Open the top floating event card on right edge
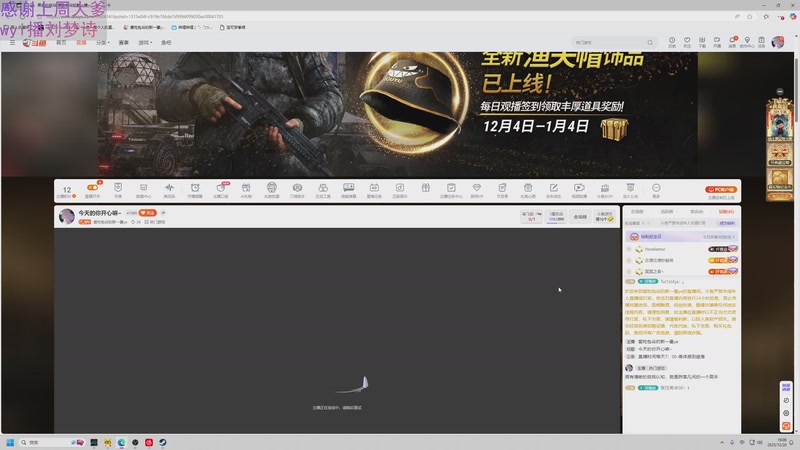800x450 pixels. pos(780,121)
